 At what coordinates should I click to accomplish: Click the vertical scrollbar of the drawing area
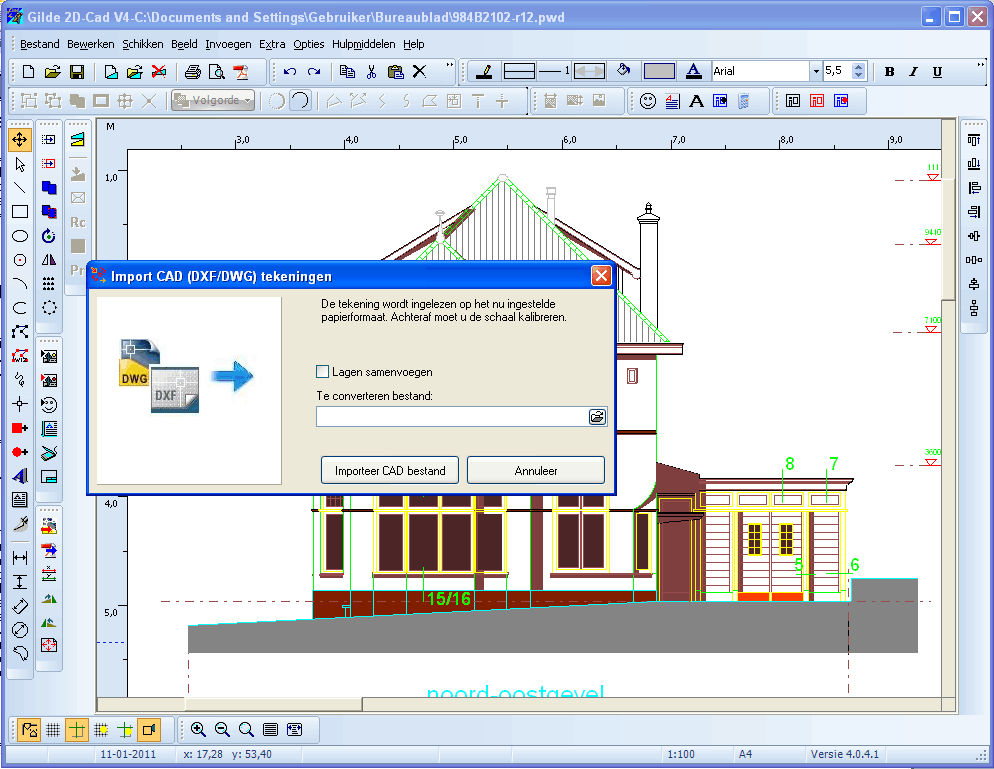(x=948, y=408)
